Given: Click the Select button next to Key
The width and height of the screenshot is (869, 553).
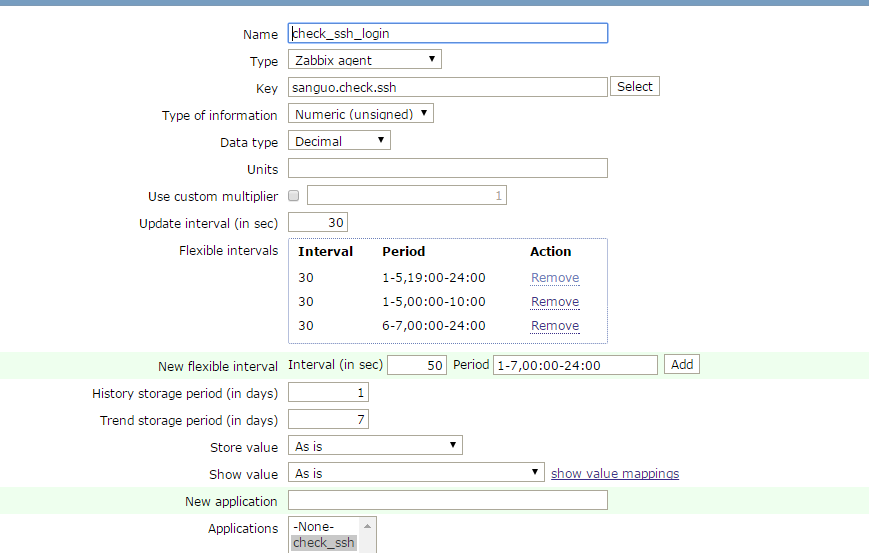Looking at the screenshot, I should (x=635, y=86).
